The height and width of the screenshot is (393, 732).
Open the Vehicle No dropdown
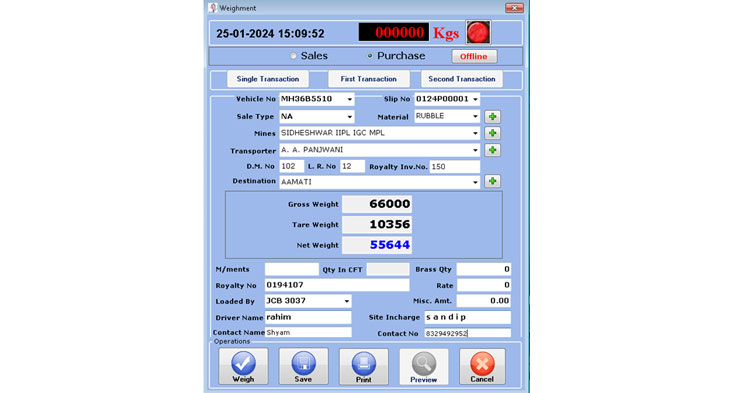[349, 99]
